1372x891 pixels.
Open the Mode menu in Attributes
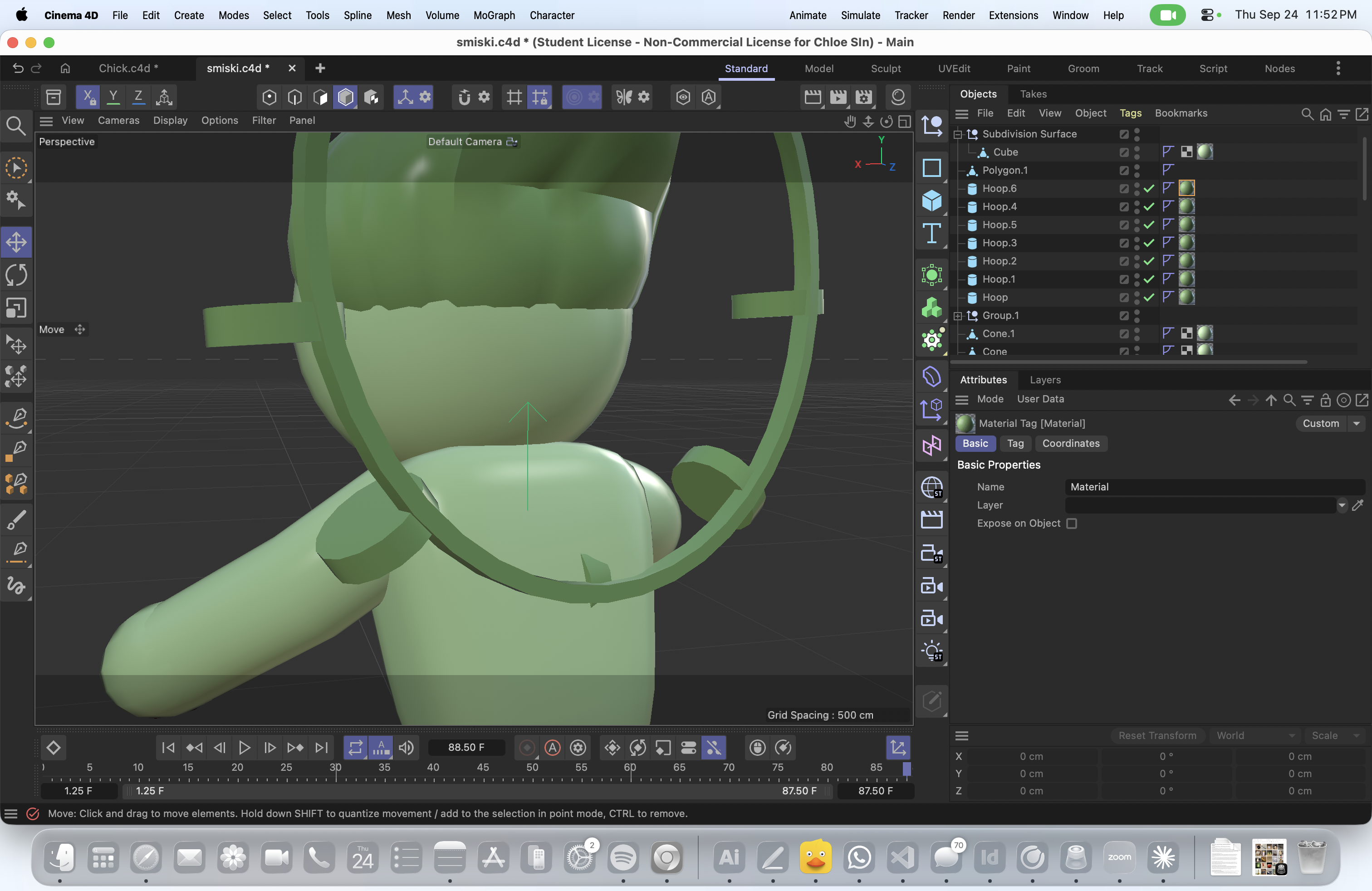990,399
